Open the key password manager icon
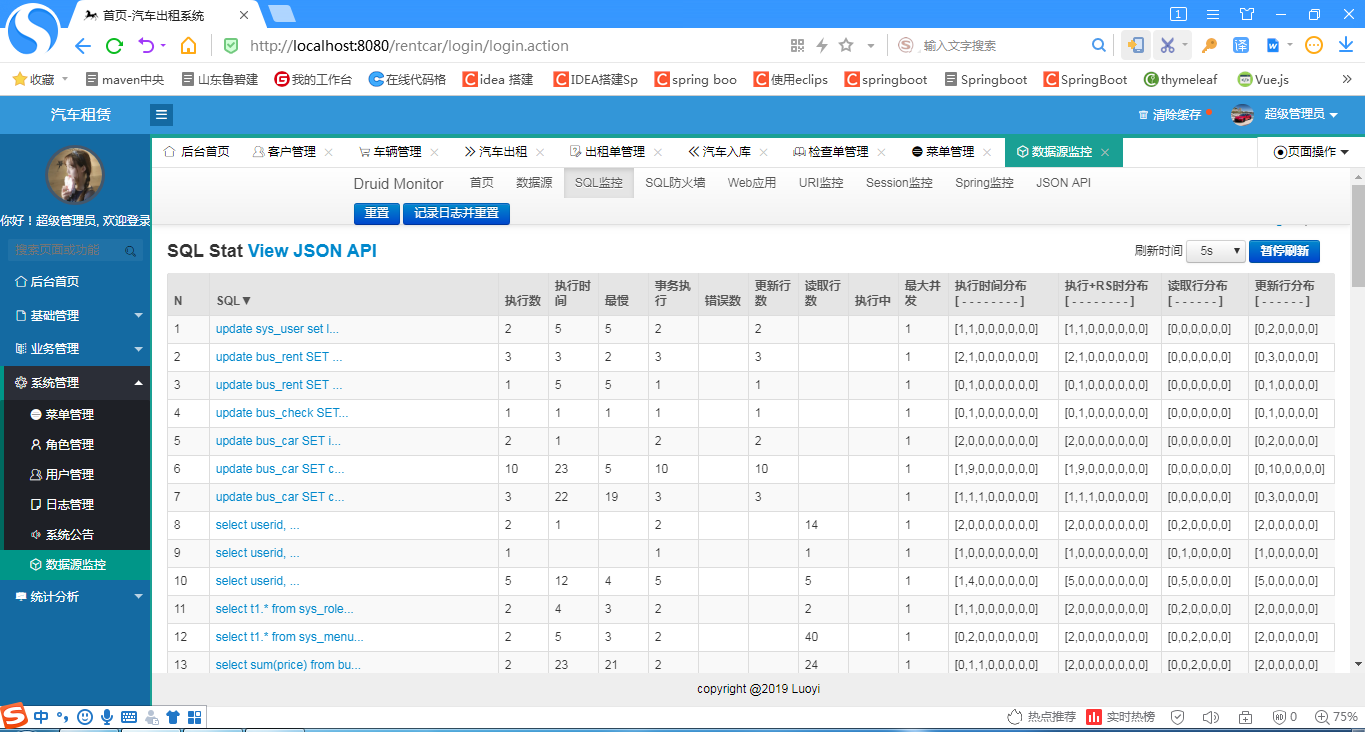Viewport: 1365px width, 732px height. (x=1209, y=45)
